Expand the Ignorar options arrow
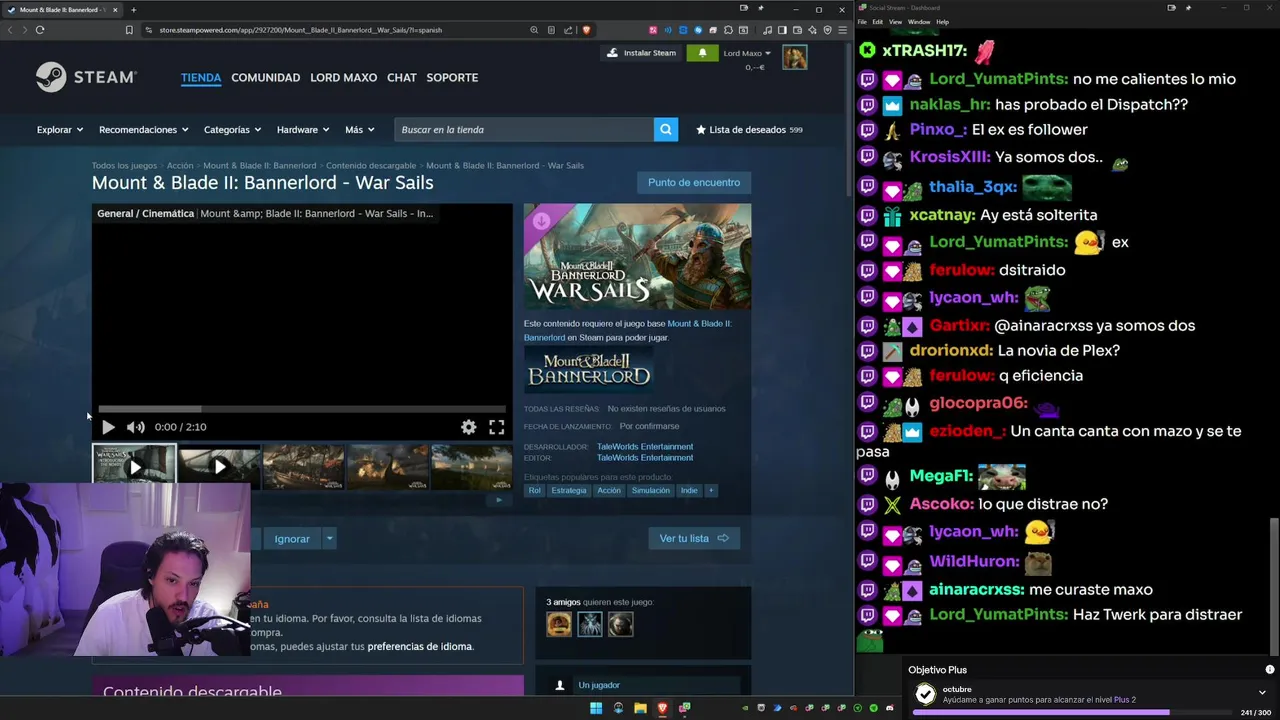Screen dimensions: 1280x720 pyautogui.click(x=329, y=538)
